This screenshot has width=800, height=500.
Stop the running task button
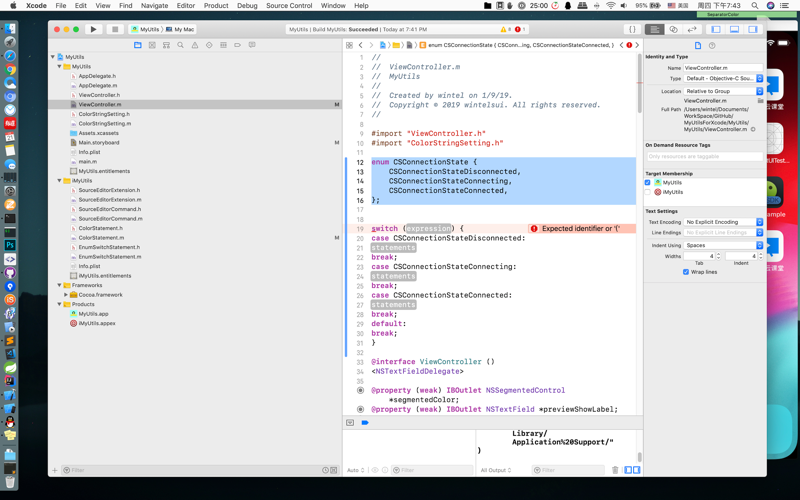tap(115, 30)
